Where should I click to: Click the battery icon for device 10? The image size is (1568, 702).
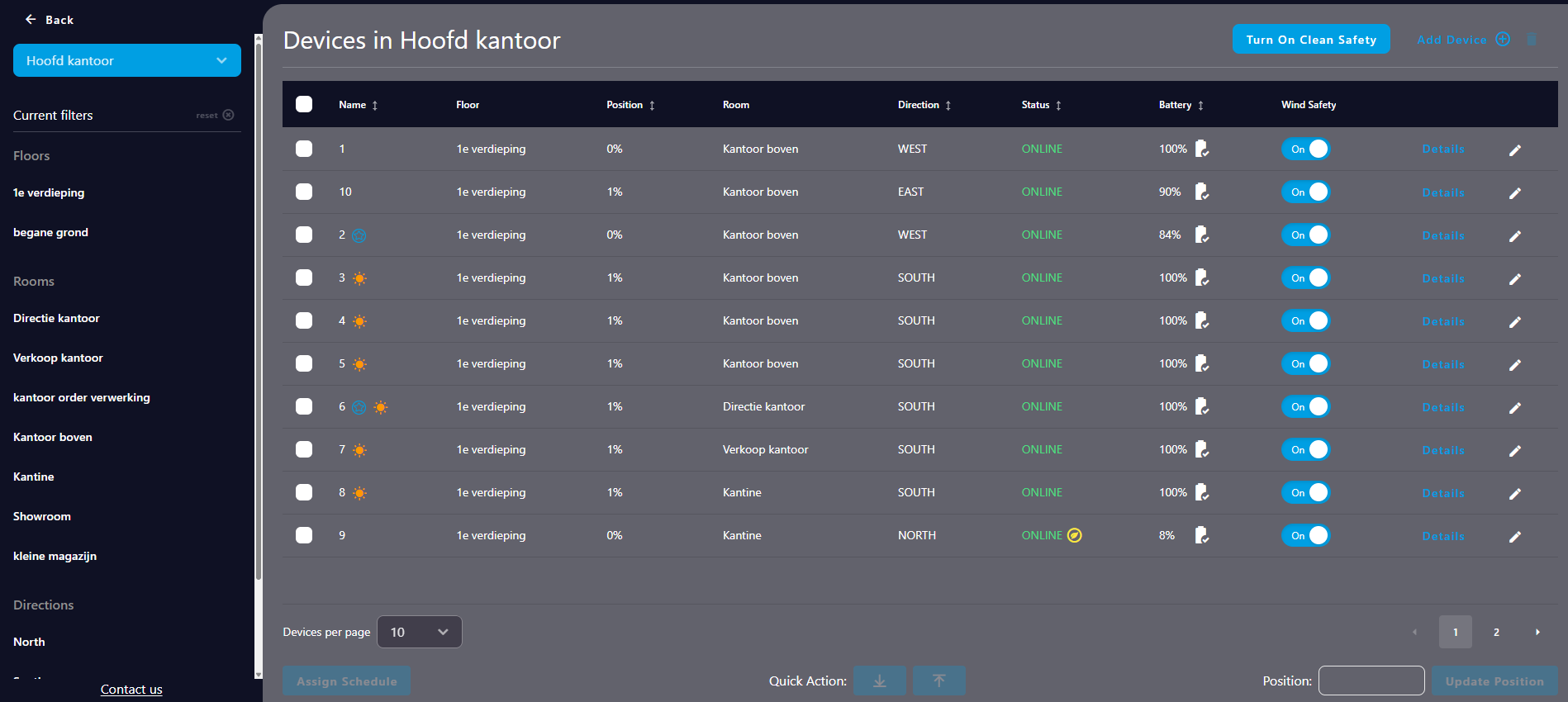[1202, 192]
